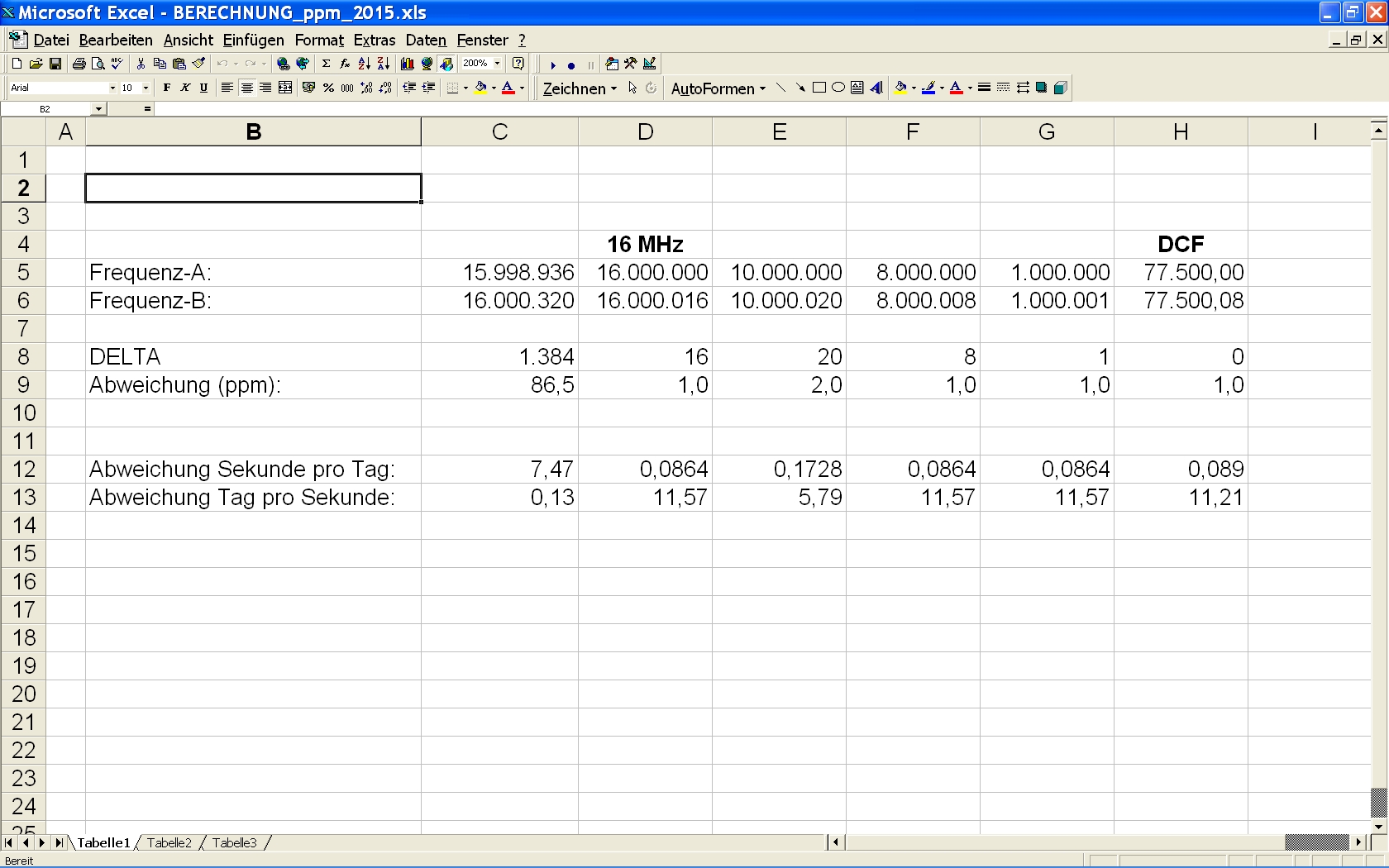This screenshot has height=868, width=1389.
Task: Open the zoom 200% dropdown
Action: [497, 64]
